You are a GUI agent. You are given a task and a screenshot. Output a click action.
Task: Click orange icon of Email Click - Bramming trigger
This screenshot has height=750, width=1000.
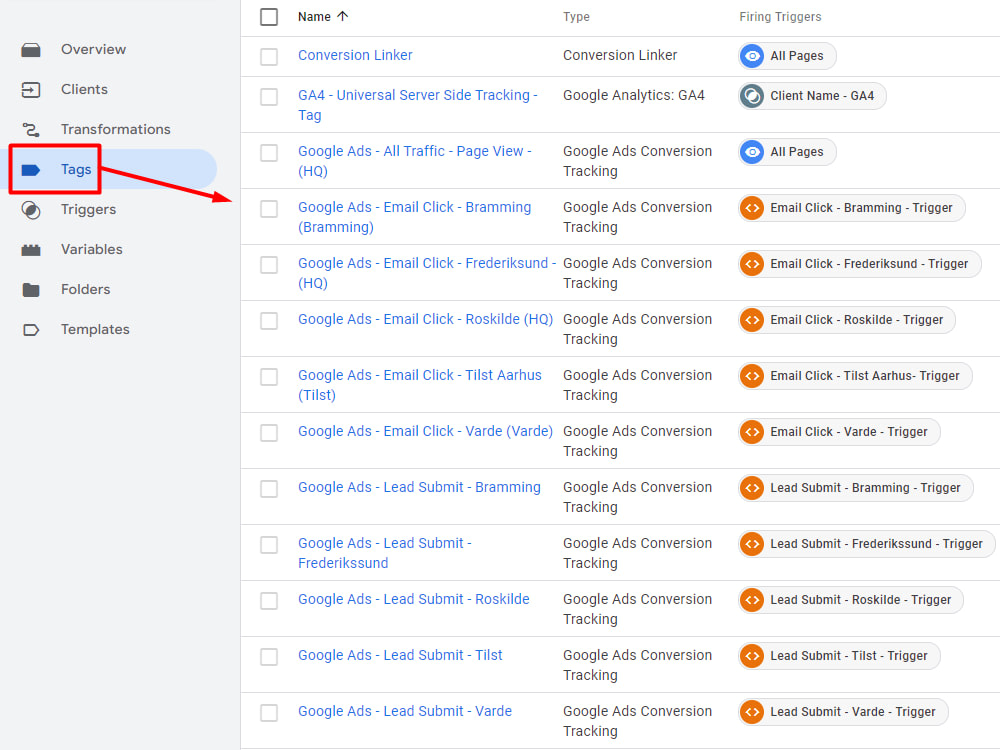tap(753, 208)
